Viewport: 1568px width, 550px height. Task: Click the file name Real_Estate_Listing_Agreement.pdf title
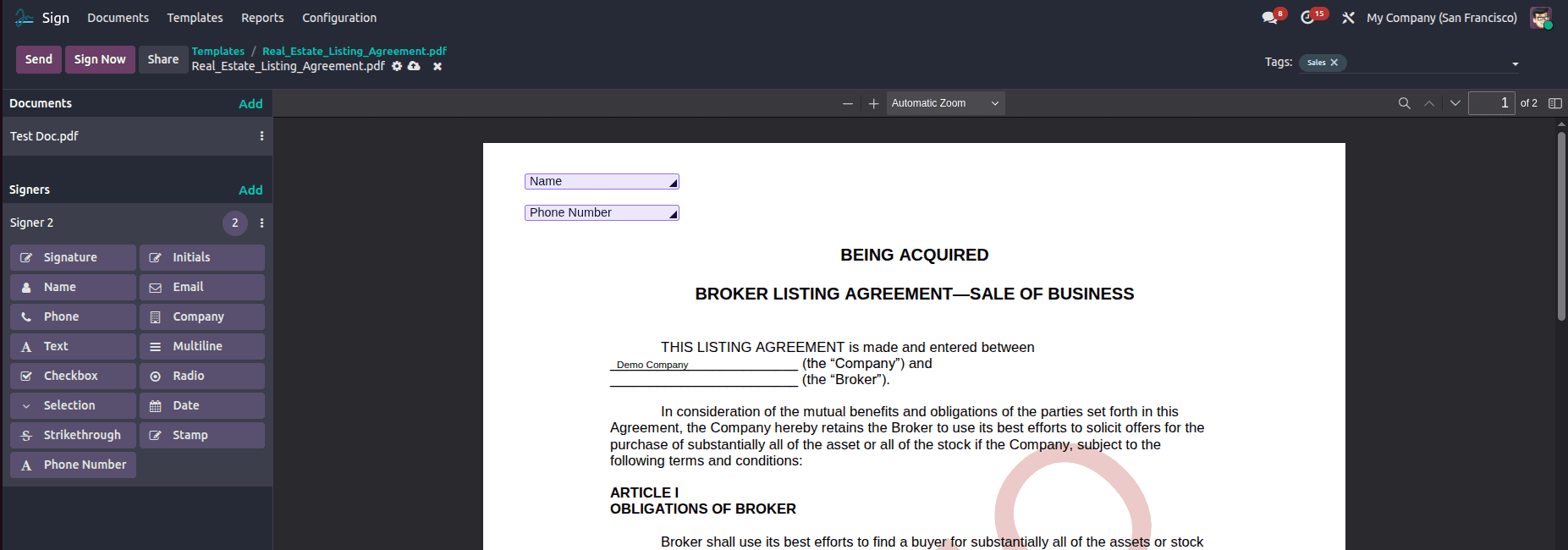point(288,66)
